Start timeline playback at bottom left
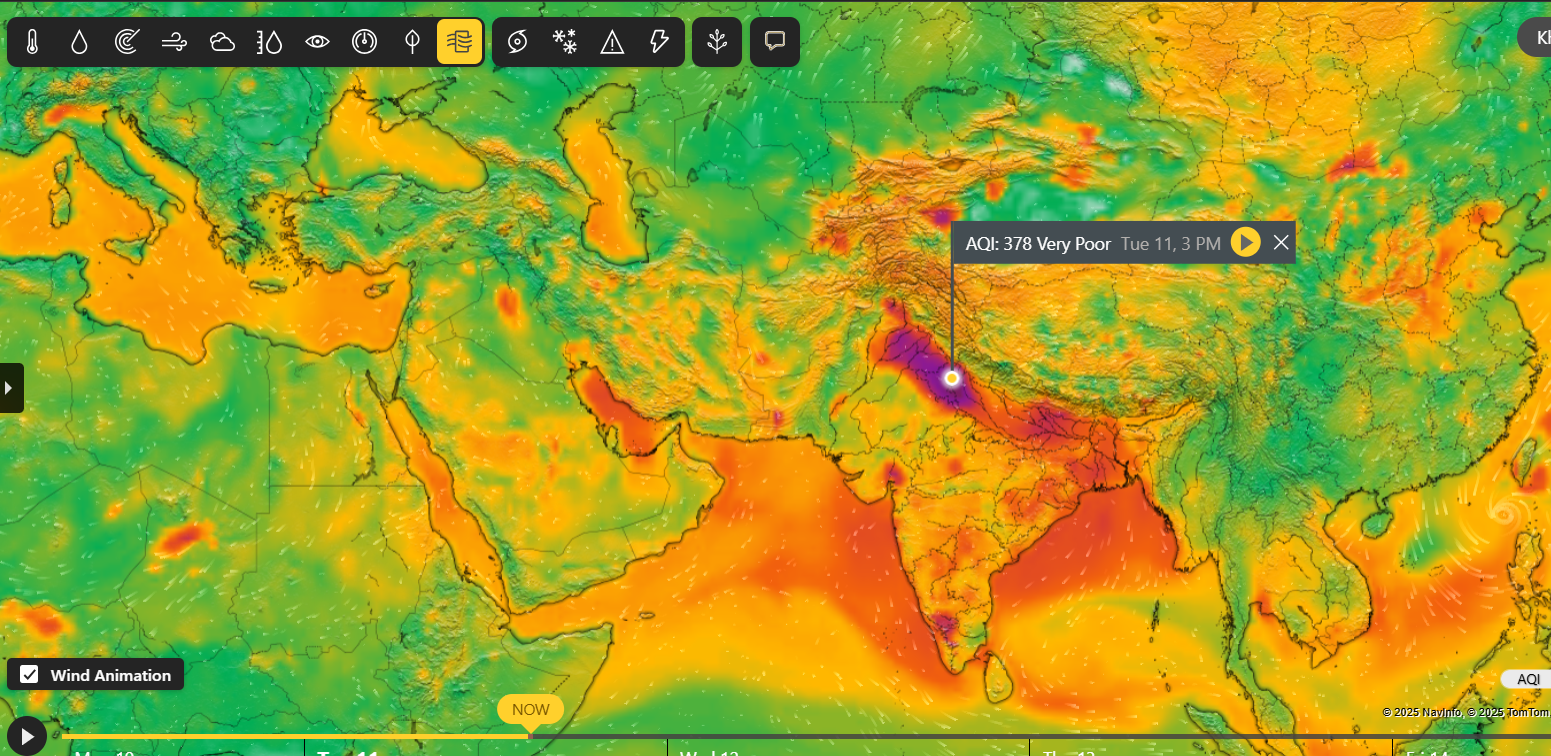 (25, 735)
